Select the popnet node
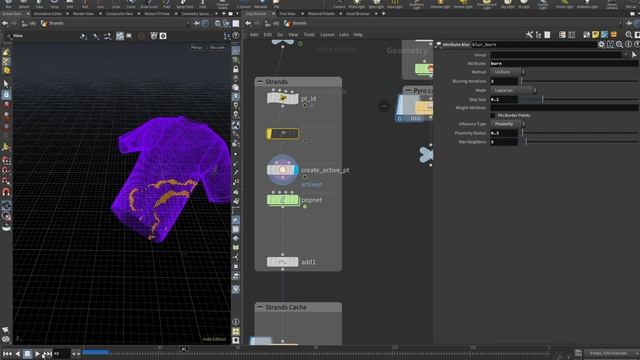The height and width of the screenshot is (360, 640). point(282,200)
